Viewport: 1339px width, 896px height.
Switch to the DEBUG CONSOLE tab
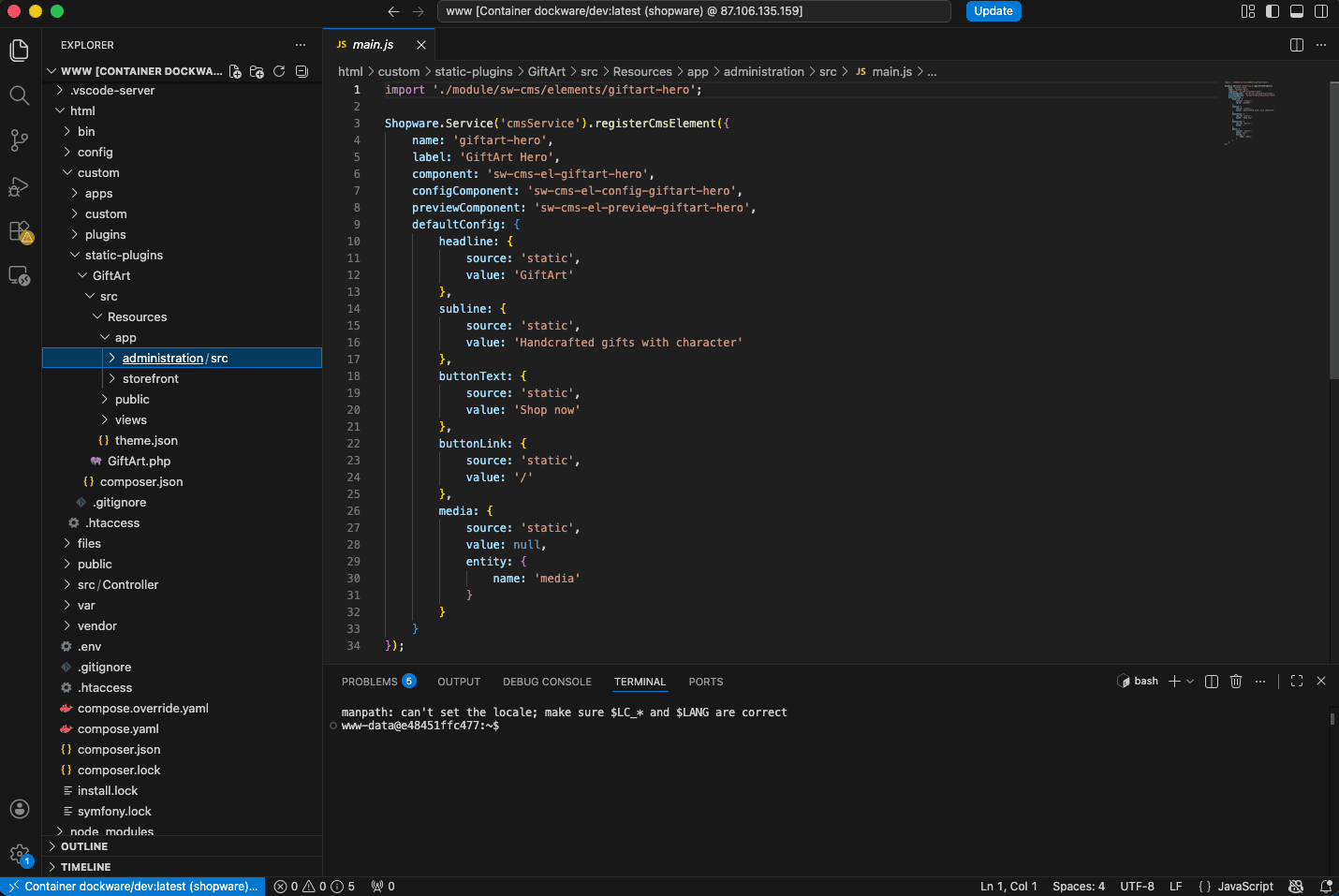[x=547, y=682]
